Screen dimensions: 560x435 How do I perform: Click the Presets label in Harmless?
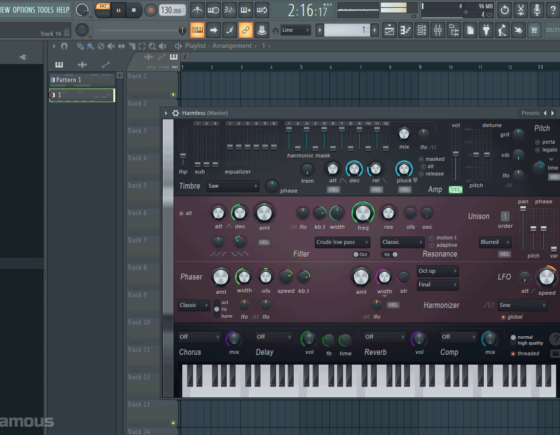(530, 113)
